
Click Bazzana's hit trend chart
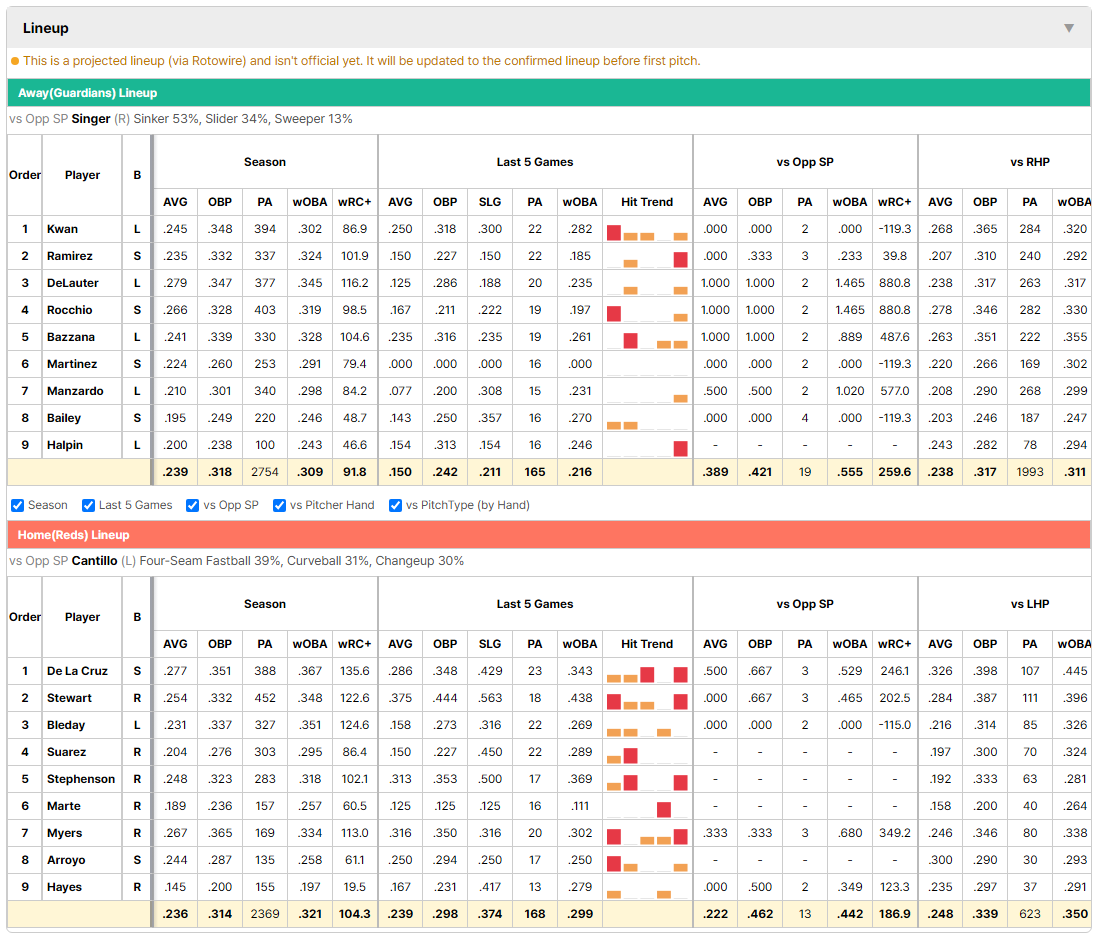pyautogui.click(x=647, y=340)
